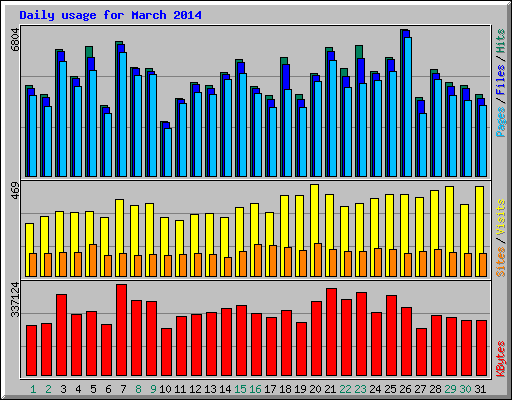
Task: Click day label '24' on the x-axis
Action: (375, 389)
